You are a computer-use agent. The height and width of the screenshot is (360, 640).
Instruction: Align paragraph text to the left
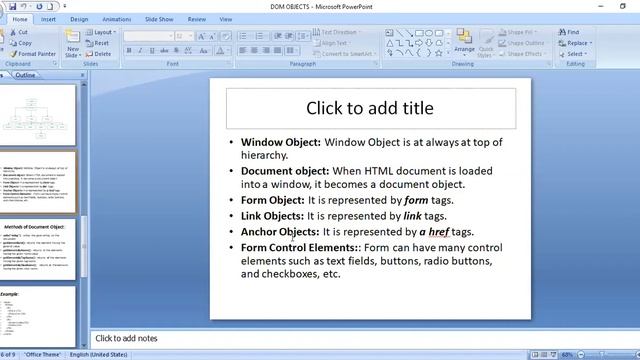243,50
